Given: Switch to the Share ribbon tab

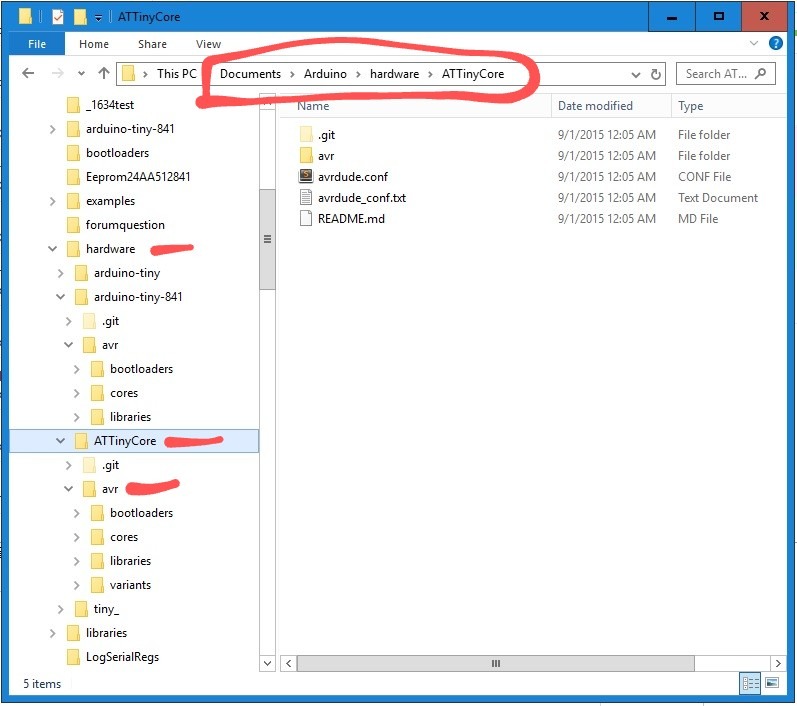Looking at the screenshot, I should [x=152, y=44].
